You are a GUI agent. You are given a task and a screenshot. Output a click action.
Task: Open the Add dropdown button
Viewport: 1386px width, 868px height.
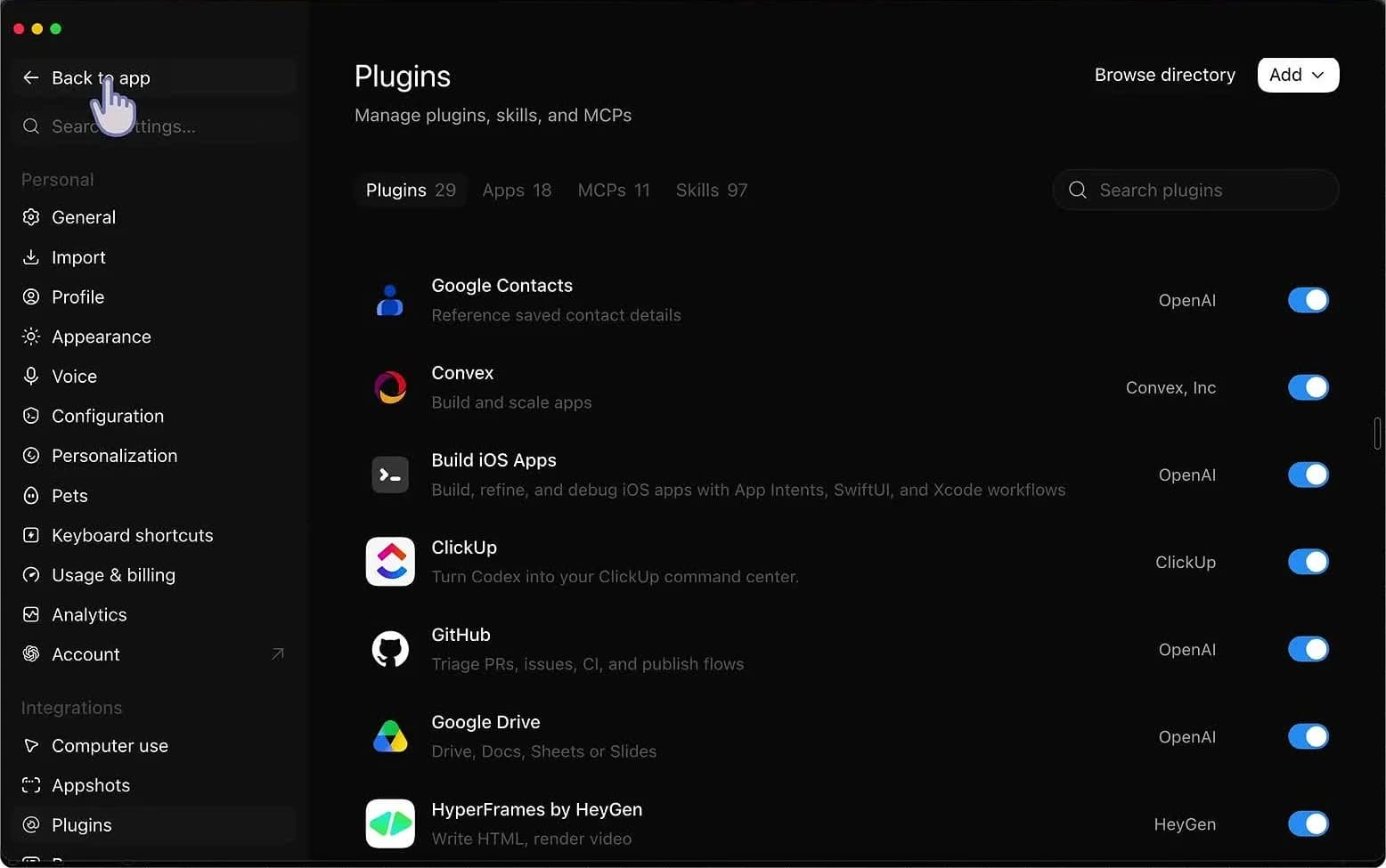coord(1298,75)
